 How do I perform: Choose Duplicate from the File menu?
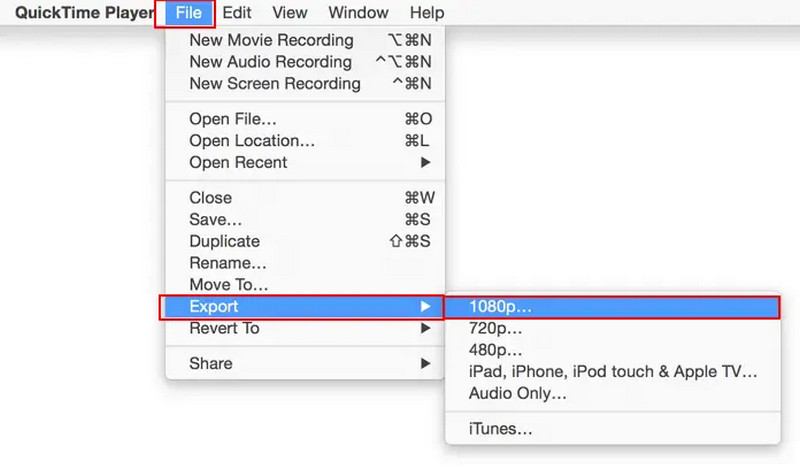point(224,241)
